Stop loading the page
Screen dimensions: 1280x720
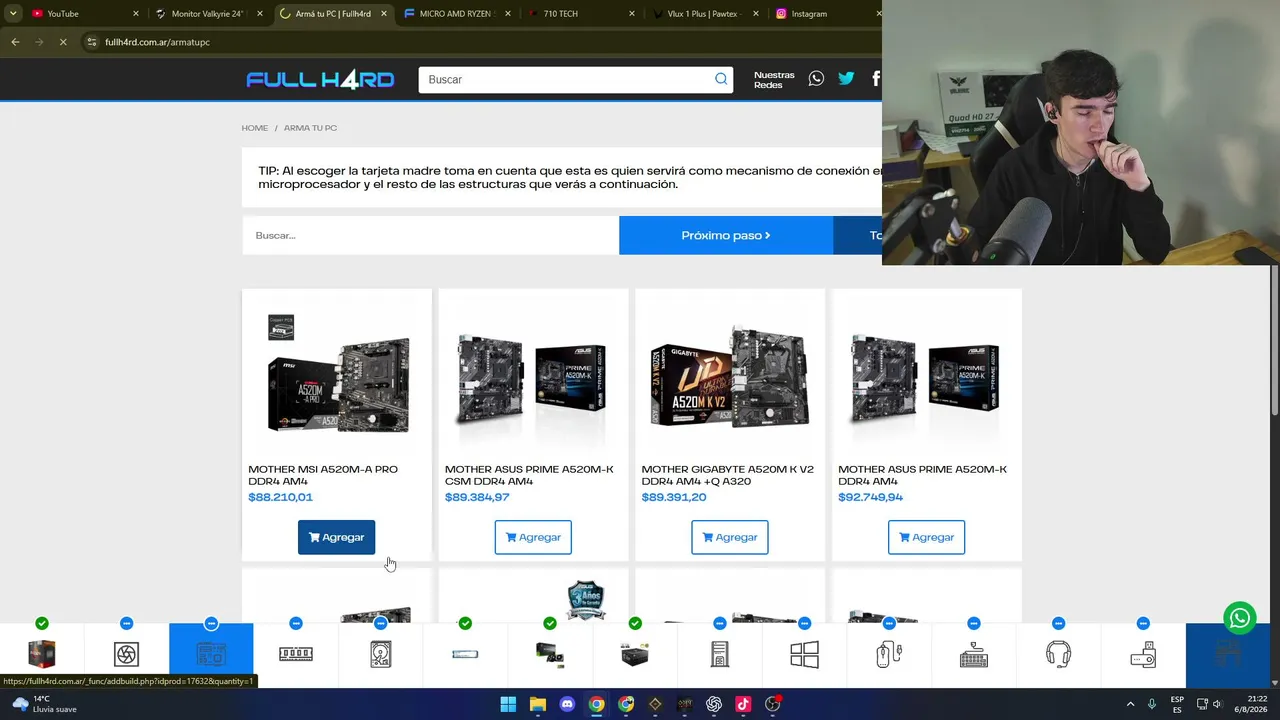click(62, 42)
